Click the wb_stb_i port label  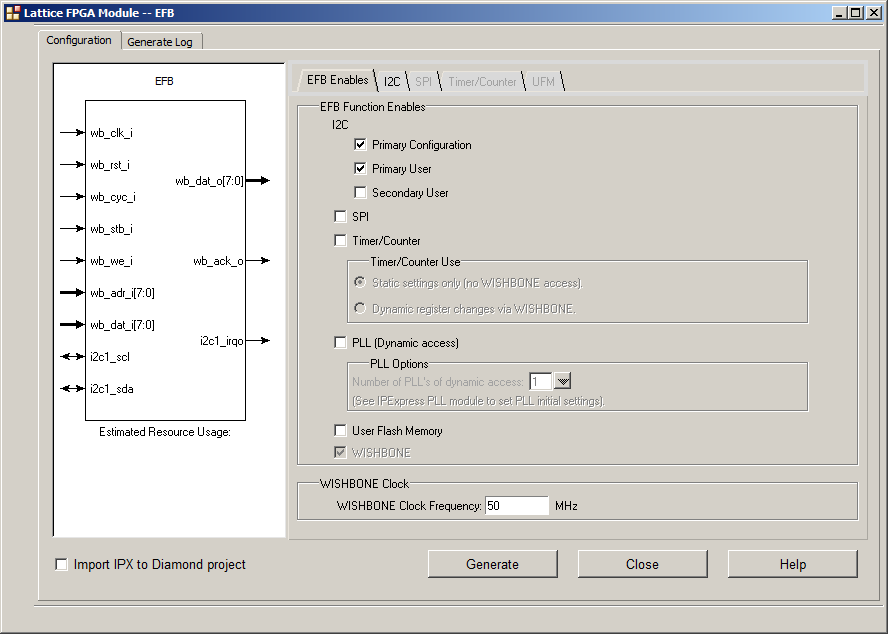tap(112, 229)
